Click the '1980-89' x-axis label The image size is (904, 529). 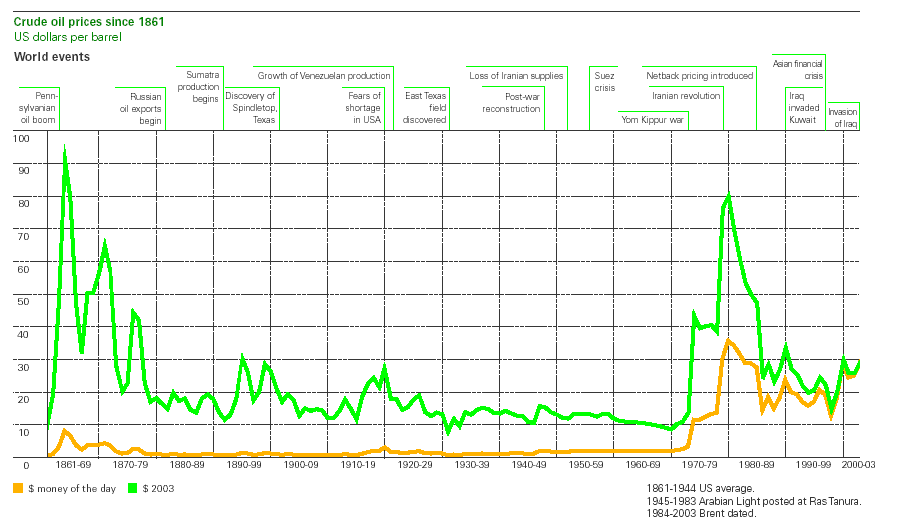coord(756,464)
